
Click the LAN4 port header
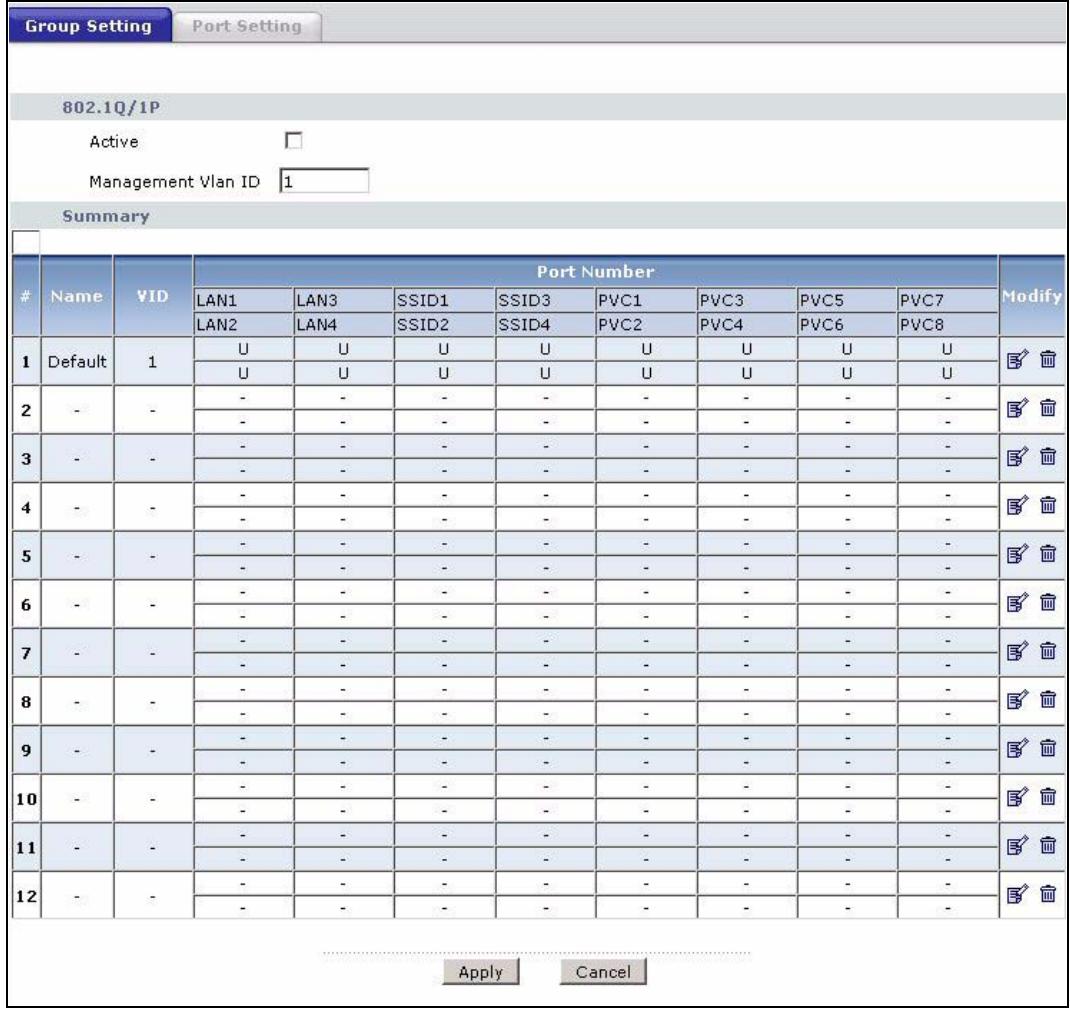pos(344,324)
